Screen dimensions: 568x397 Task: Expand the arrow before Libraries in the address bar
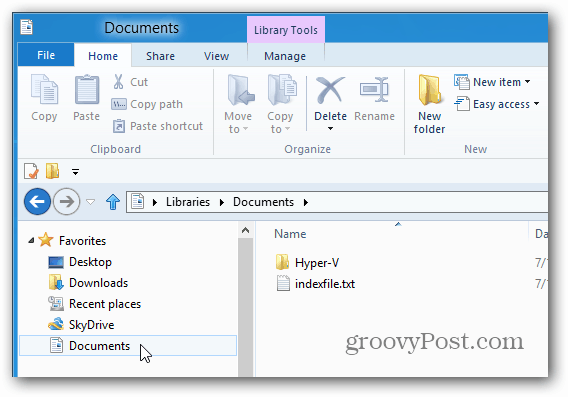[155, 202]
